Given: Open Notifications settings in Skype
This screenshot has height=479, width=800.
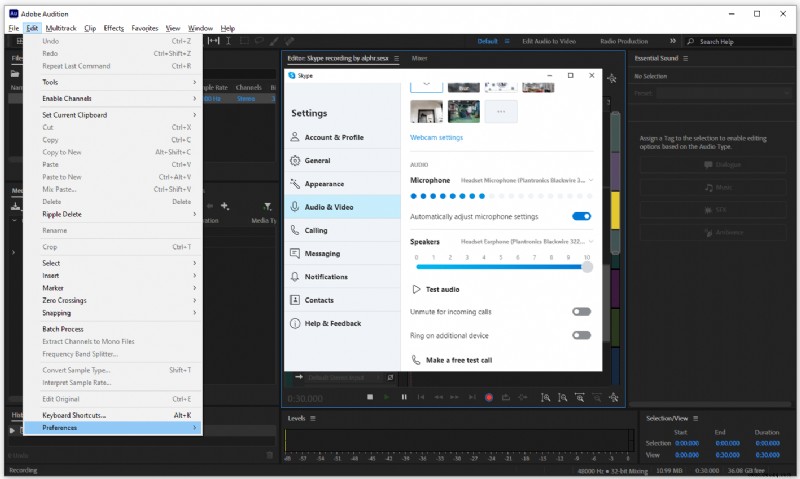Looking at the screenshot, I should click(342, 276).
